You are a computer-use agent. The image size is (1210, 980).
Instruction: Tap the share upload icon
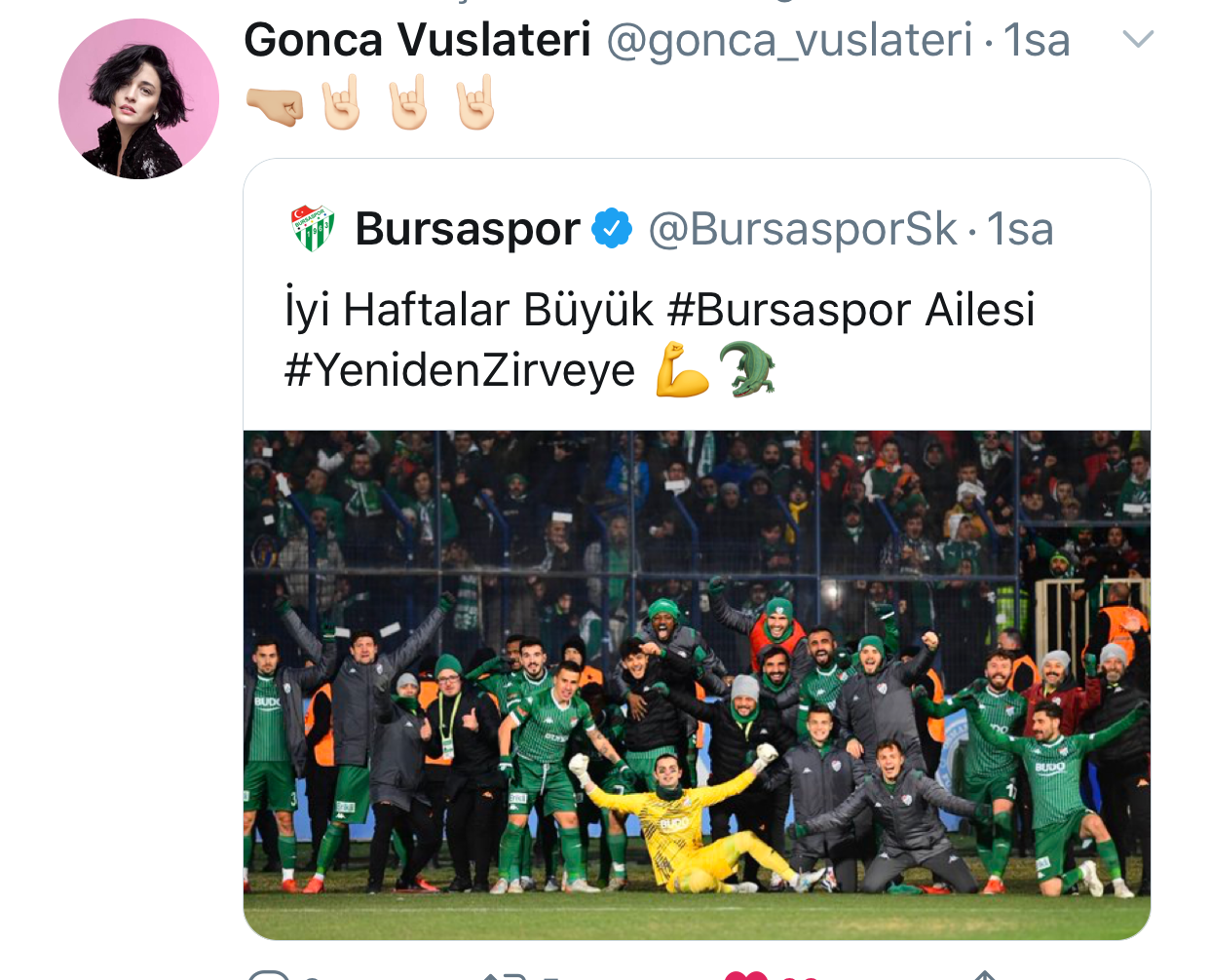point(985,975)
